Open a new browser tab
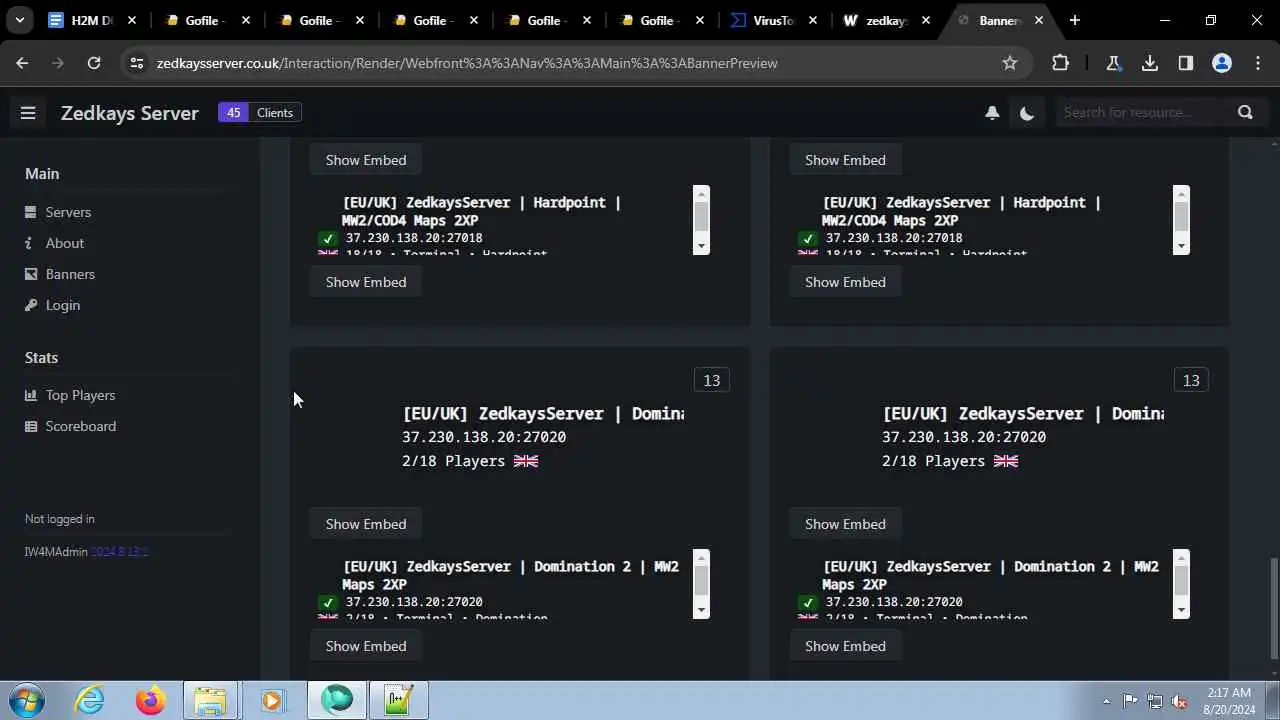Viewport: 1280px width, 720px height. pos(1075,20)
